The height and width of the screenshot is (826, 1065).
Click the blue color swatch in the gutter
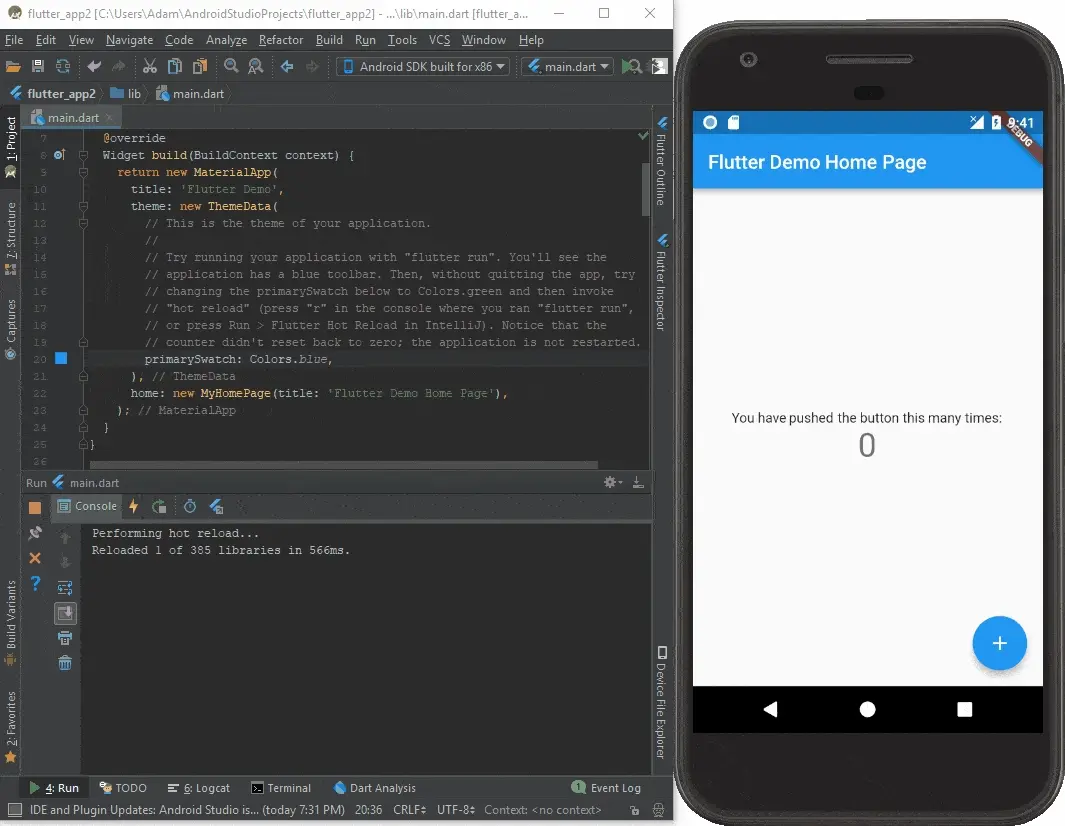point(61,358)
